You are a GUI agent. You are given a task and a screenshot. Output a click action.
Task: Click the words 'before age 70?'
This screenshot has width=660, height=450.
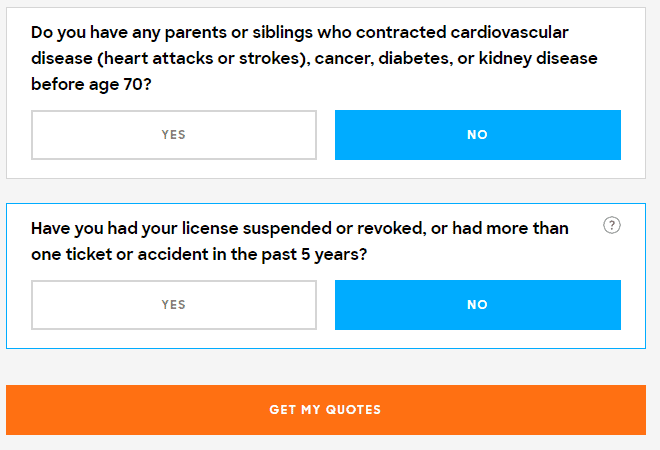(91, 84)
